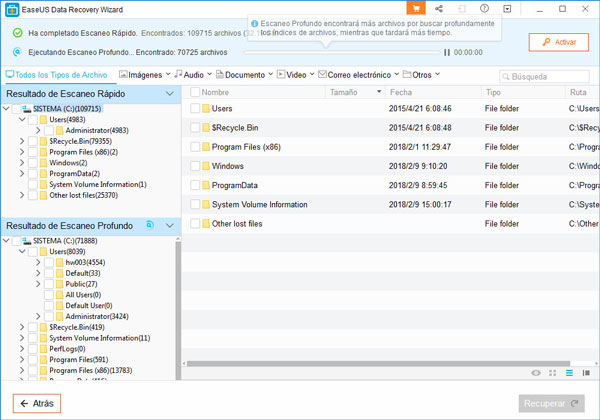Expand the Administrator(4983) tree node
600x420 pixels.
38,130
